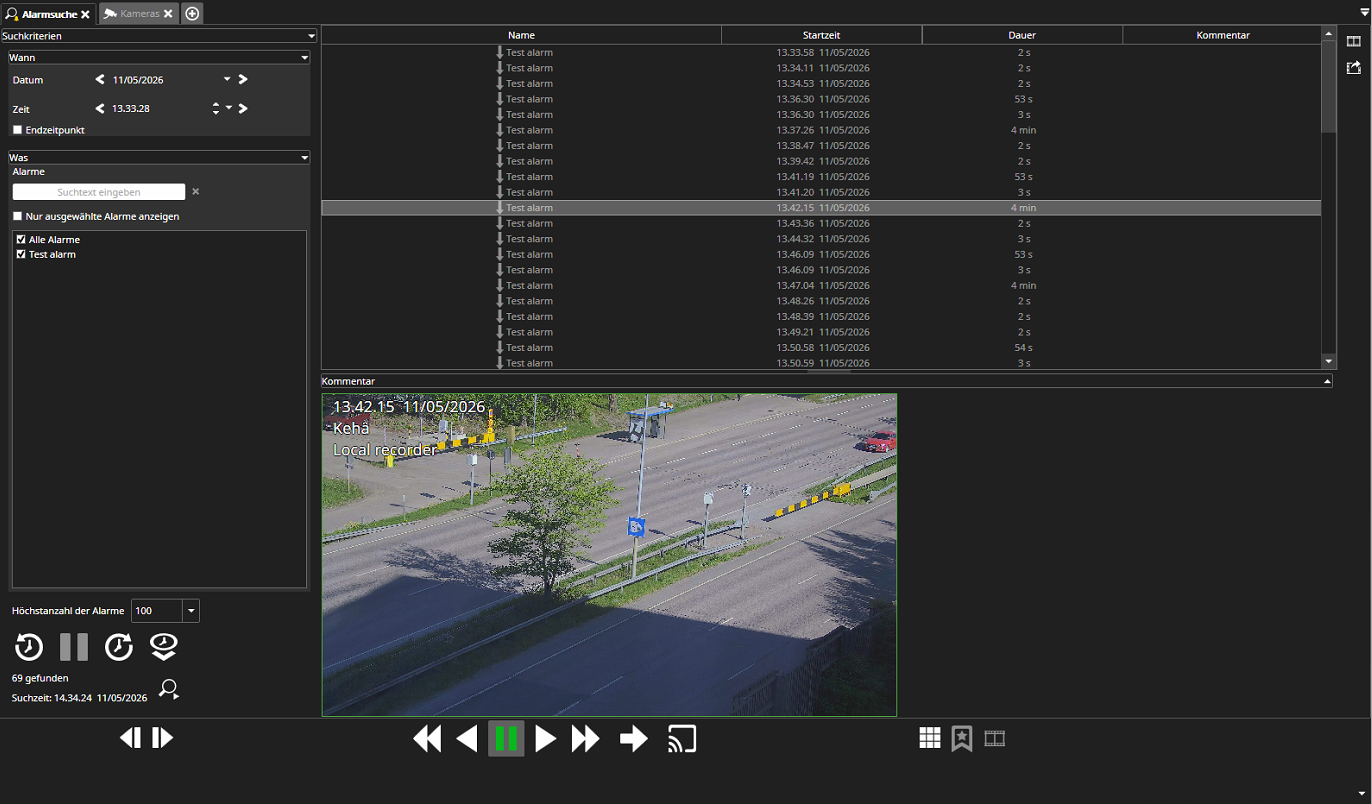Screen dimensions: 1372x804
Task: Play the video in reverse
Action: (467, 739)
